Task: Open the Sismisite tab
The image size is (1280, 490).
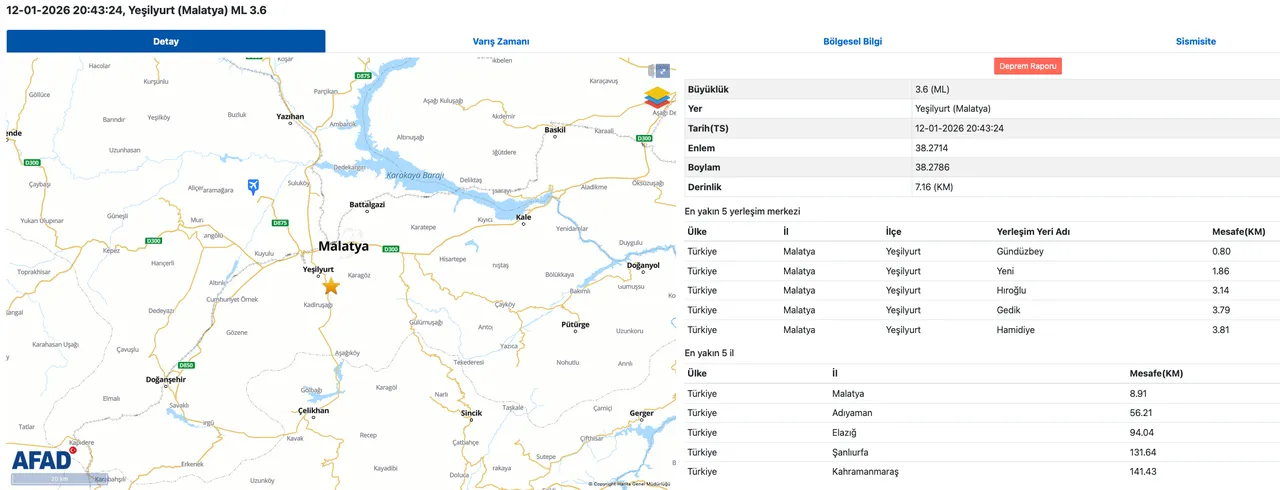Action: click(x=1196, y=41)
